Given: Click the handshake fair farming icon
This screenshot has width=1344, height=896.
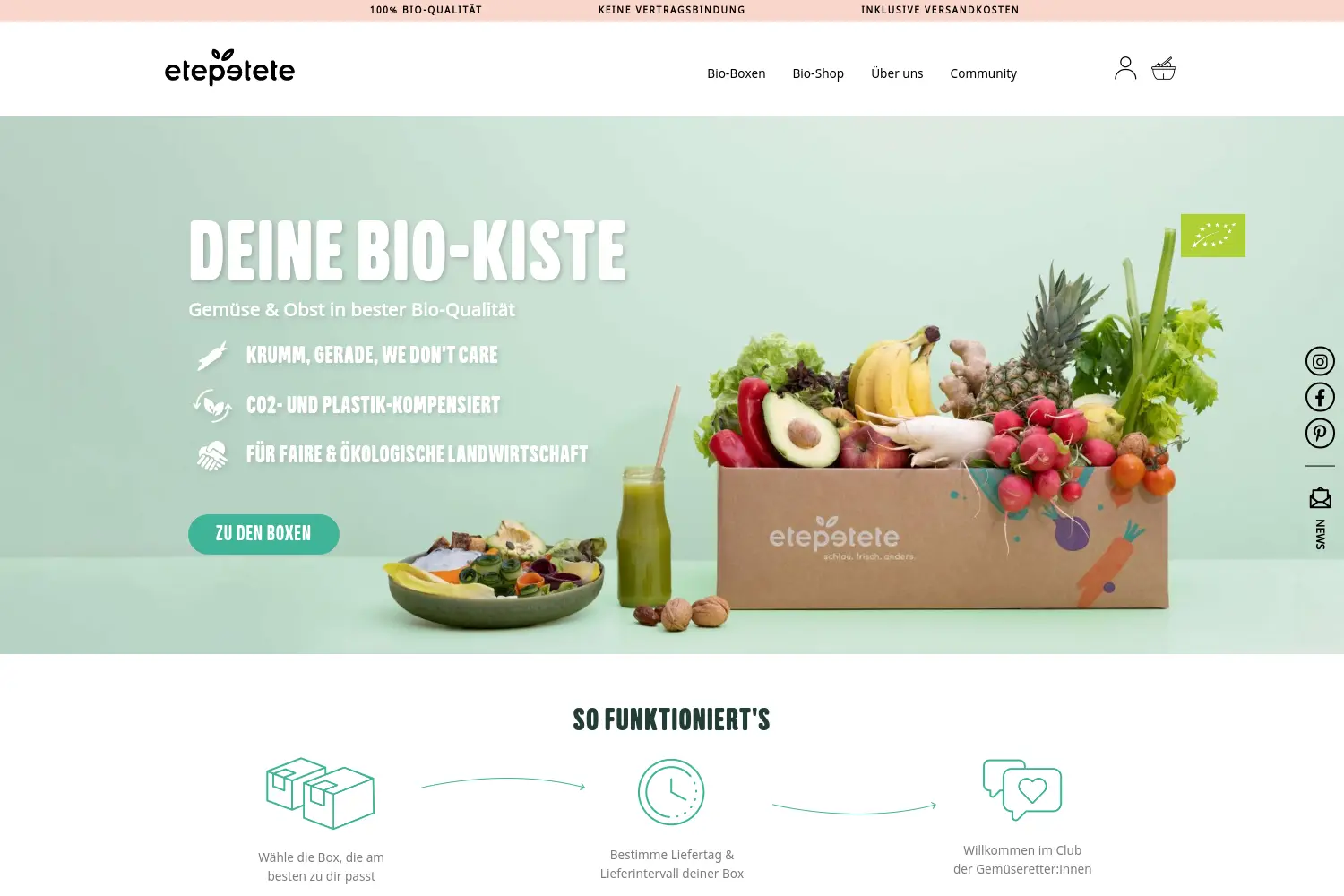Looking at the screenshot, I should [x=212, y=455].
